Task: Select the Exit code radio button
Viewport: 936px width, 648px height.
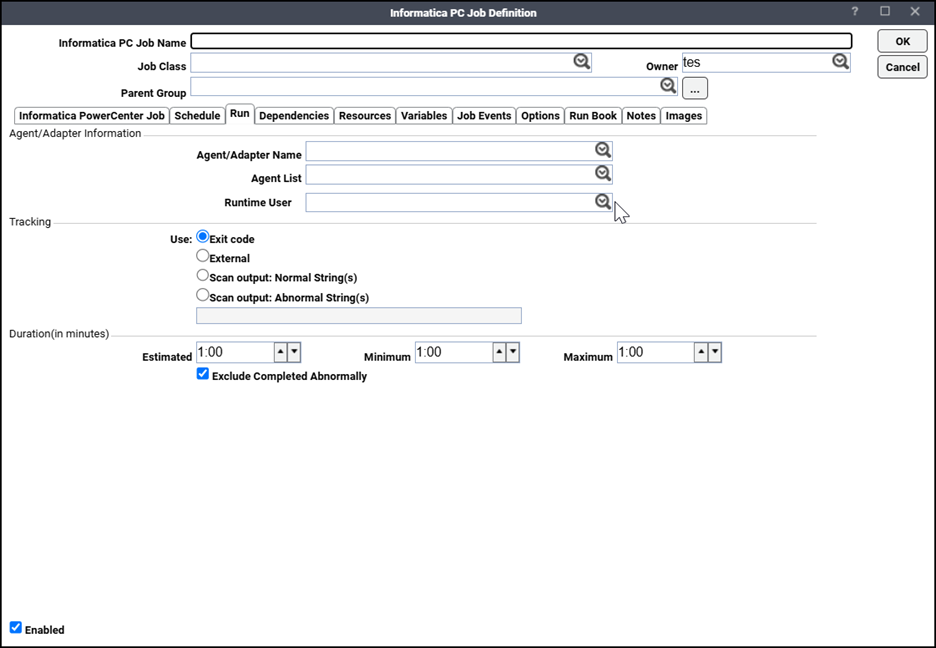Action: [203, 237]
